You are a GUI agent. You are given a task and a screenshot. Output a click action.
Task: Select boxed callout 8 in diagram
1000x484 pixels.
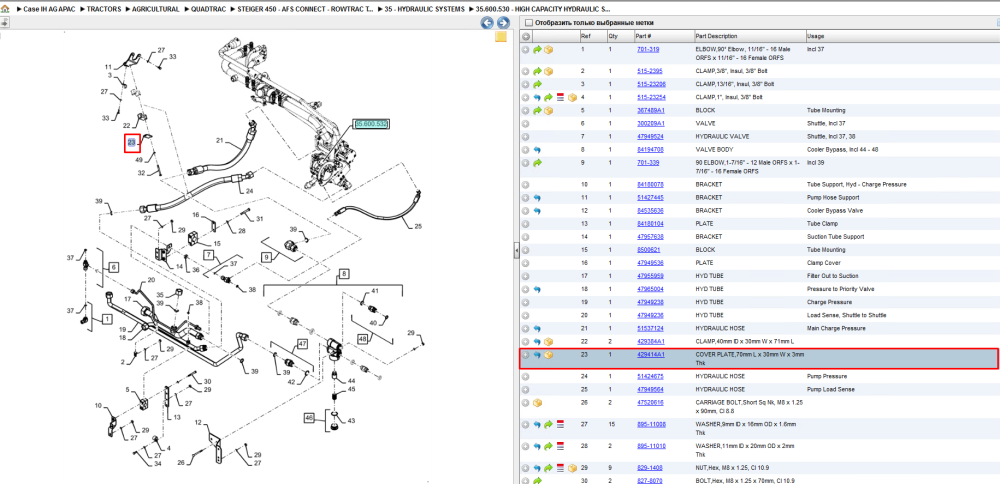(344, 274)
